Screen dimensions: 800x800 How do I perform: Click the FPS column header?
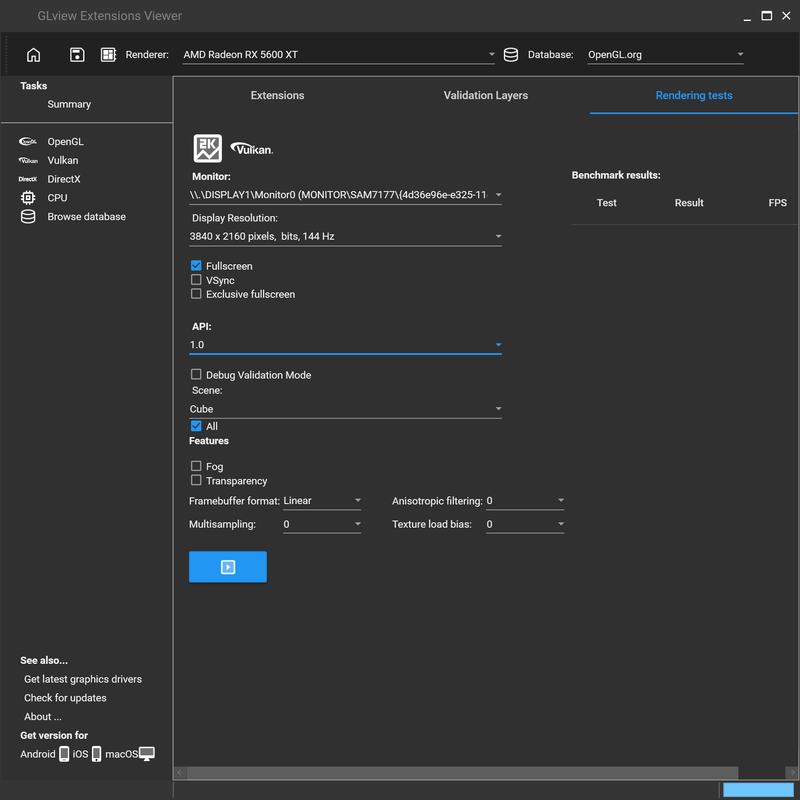[x=778, y=203]
